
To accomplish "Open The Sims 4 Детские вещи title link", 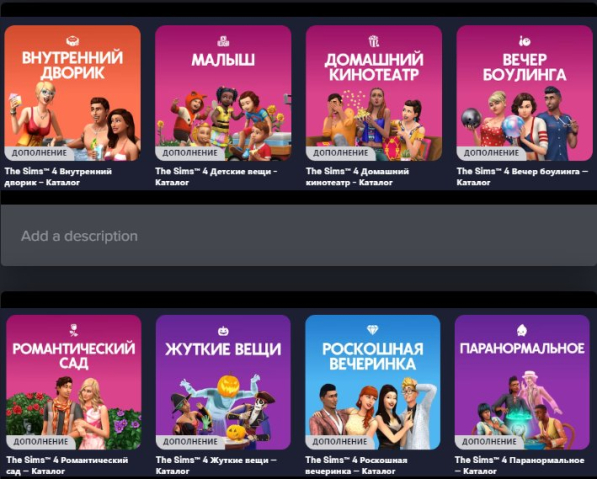I will click(x=216, y=177).
